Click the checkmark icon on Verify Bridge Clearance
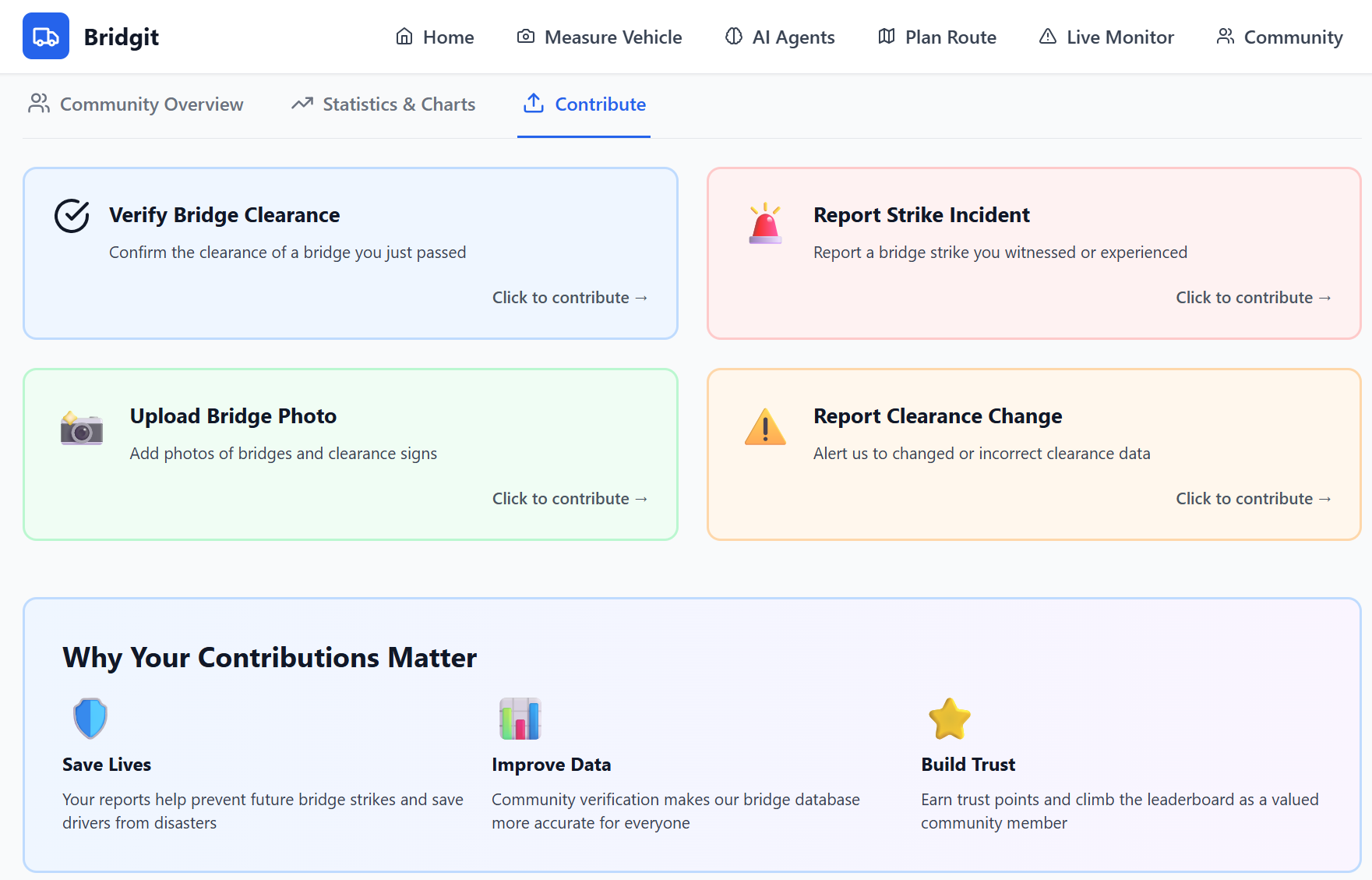Screen dimensions: 1372x880 pos(72,216)
